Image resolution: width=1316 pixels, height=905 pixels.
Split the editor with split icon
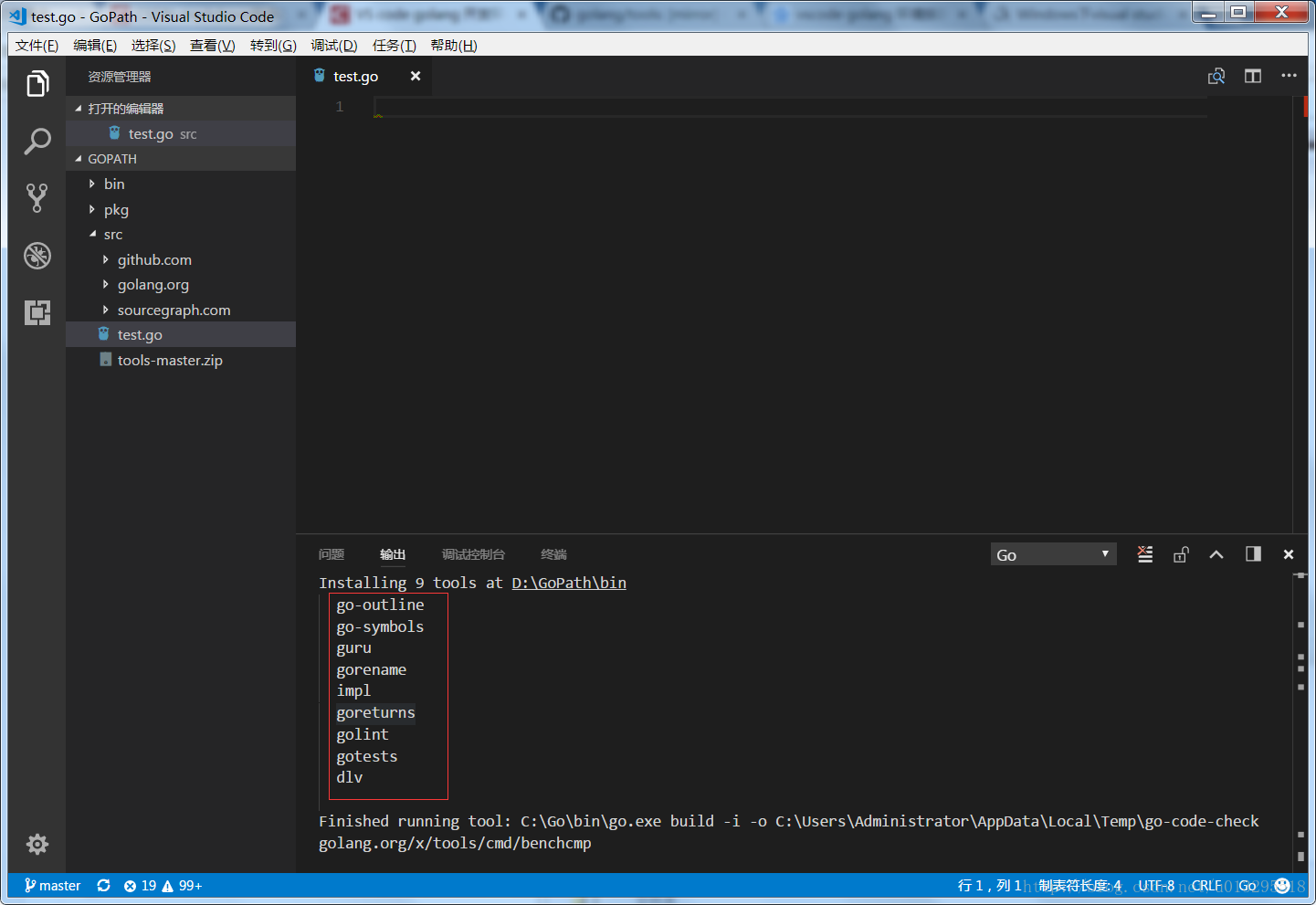point(1253,77)
